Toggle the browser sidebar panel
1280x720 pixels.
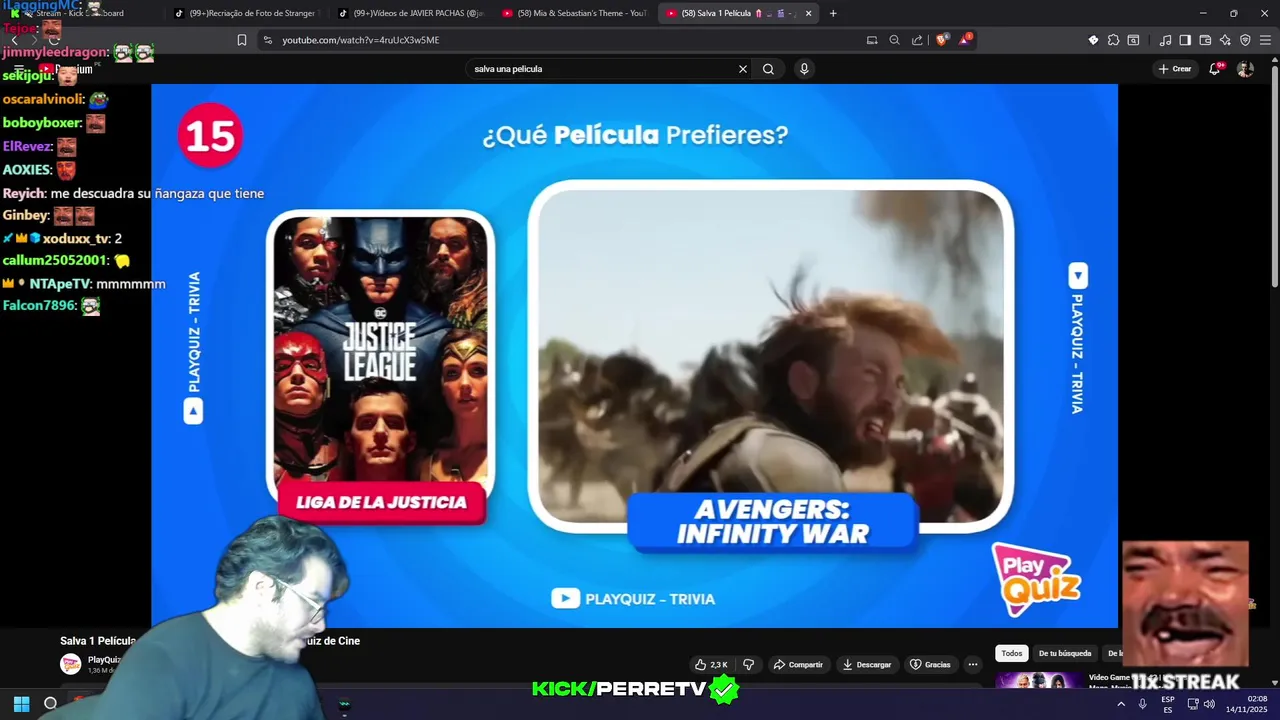click(x=1185, y=40)
